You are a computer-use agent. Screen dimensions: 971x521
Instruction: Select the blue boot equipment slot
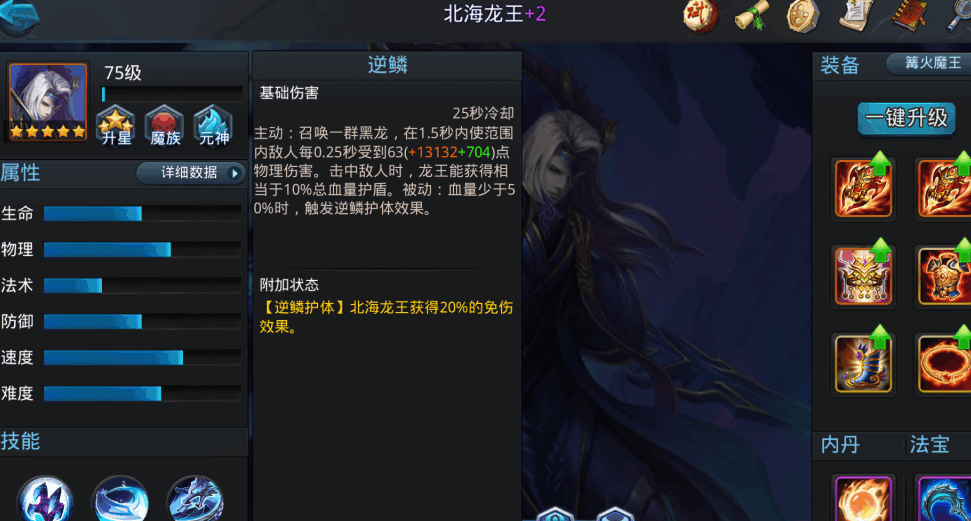(x=863, y=363)
